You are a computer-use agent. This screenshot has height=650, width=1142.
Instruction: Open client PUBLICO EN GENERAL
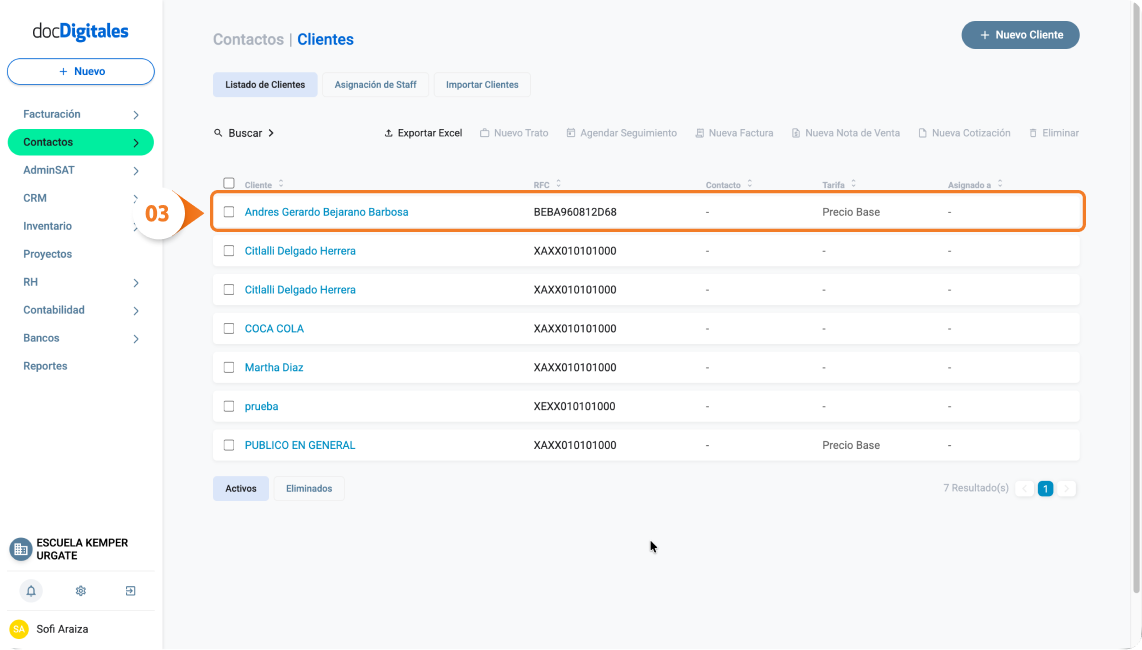coord(300,445)
